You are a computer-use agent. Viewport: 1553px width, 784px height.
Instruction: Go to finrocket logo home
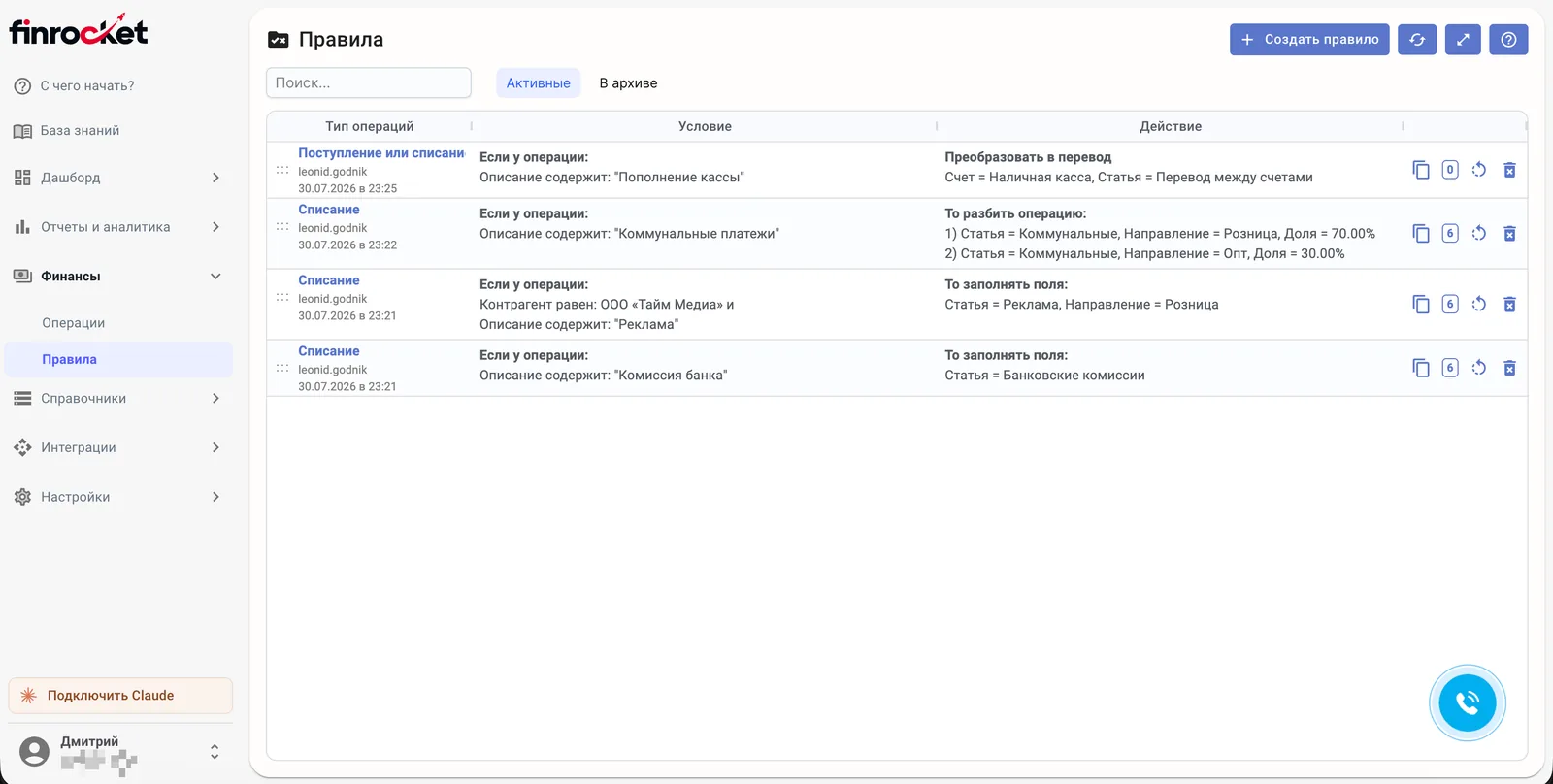point(79,31)
